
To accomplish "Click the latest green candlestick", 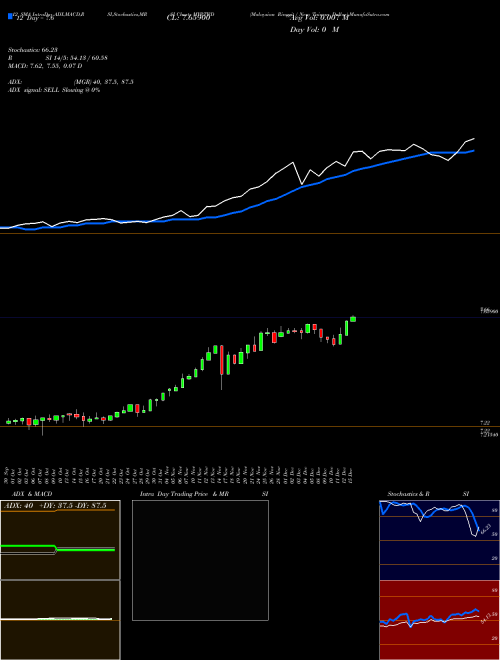I will (353, 319).
